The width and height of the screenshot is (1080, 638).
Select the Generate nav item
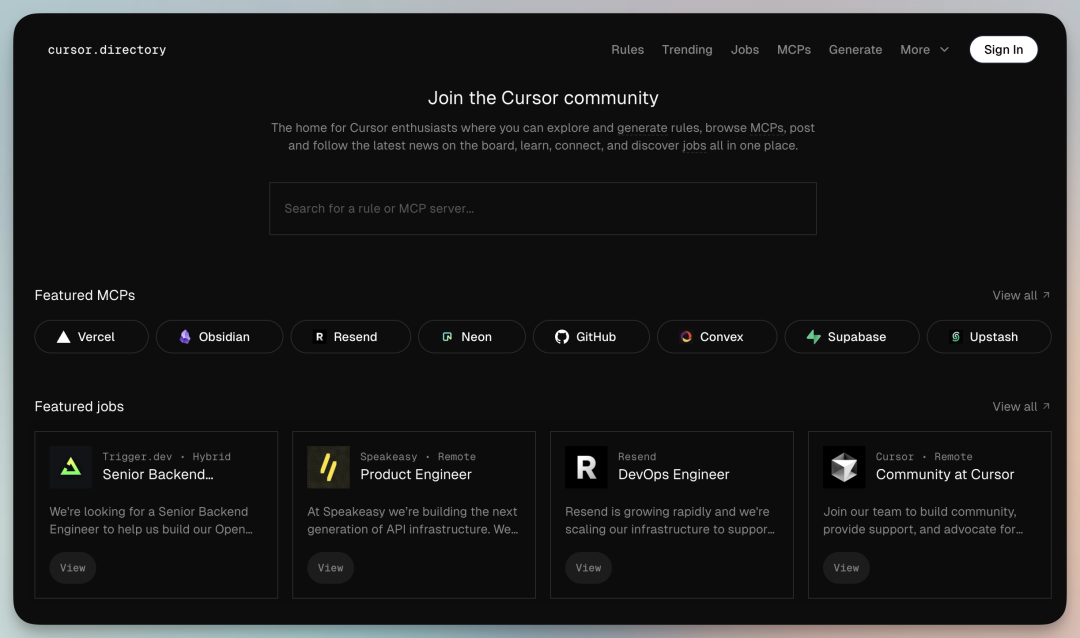855,50
